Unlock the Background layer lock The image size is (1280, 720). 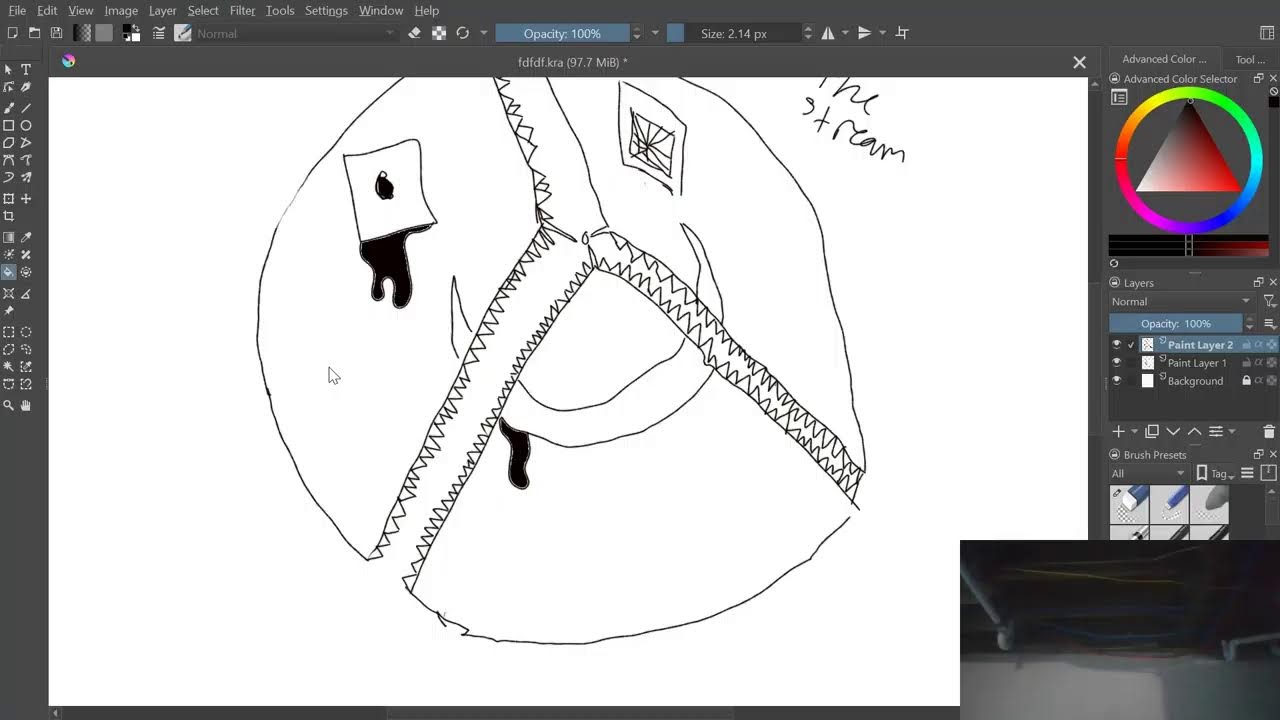1246,380
